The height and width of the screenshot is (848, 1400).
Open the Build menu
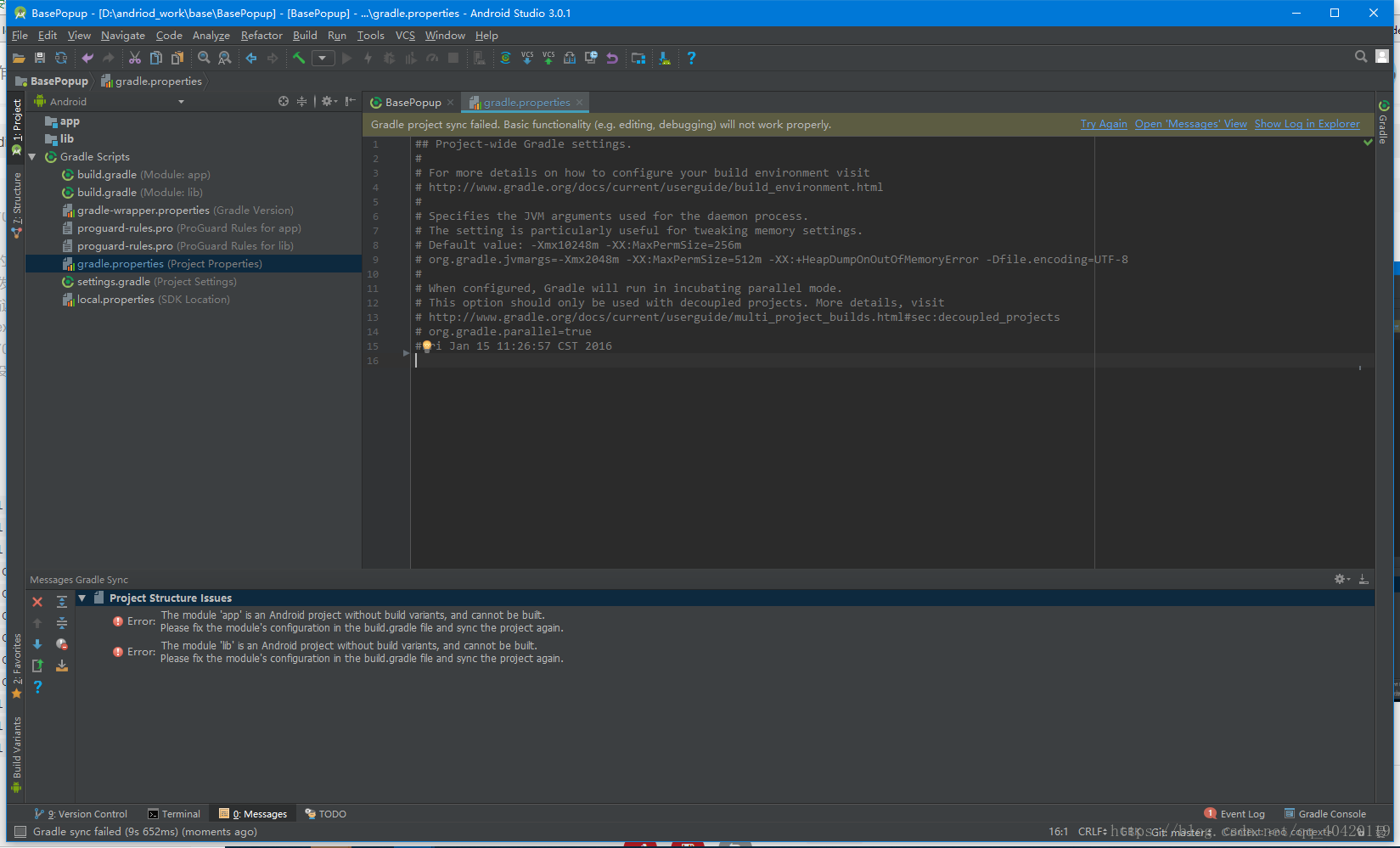(305, 36)
